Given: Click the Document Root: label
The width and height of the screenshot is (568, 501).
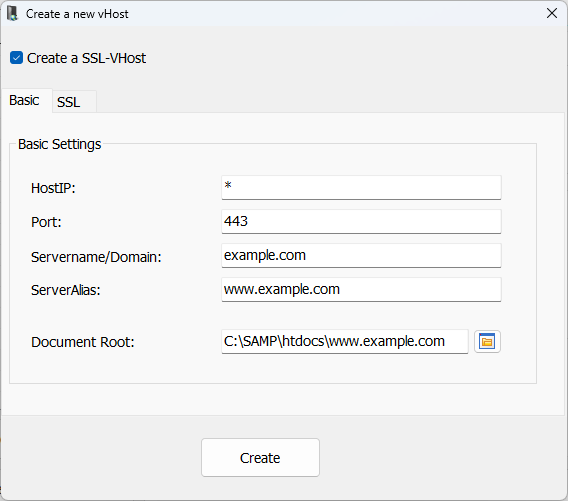Looking at the screenshot, I should click(x=83, y=342).
